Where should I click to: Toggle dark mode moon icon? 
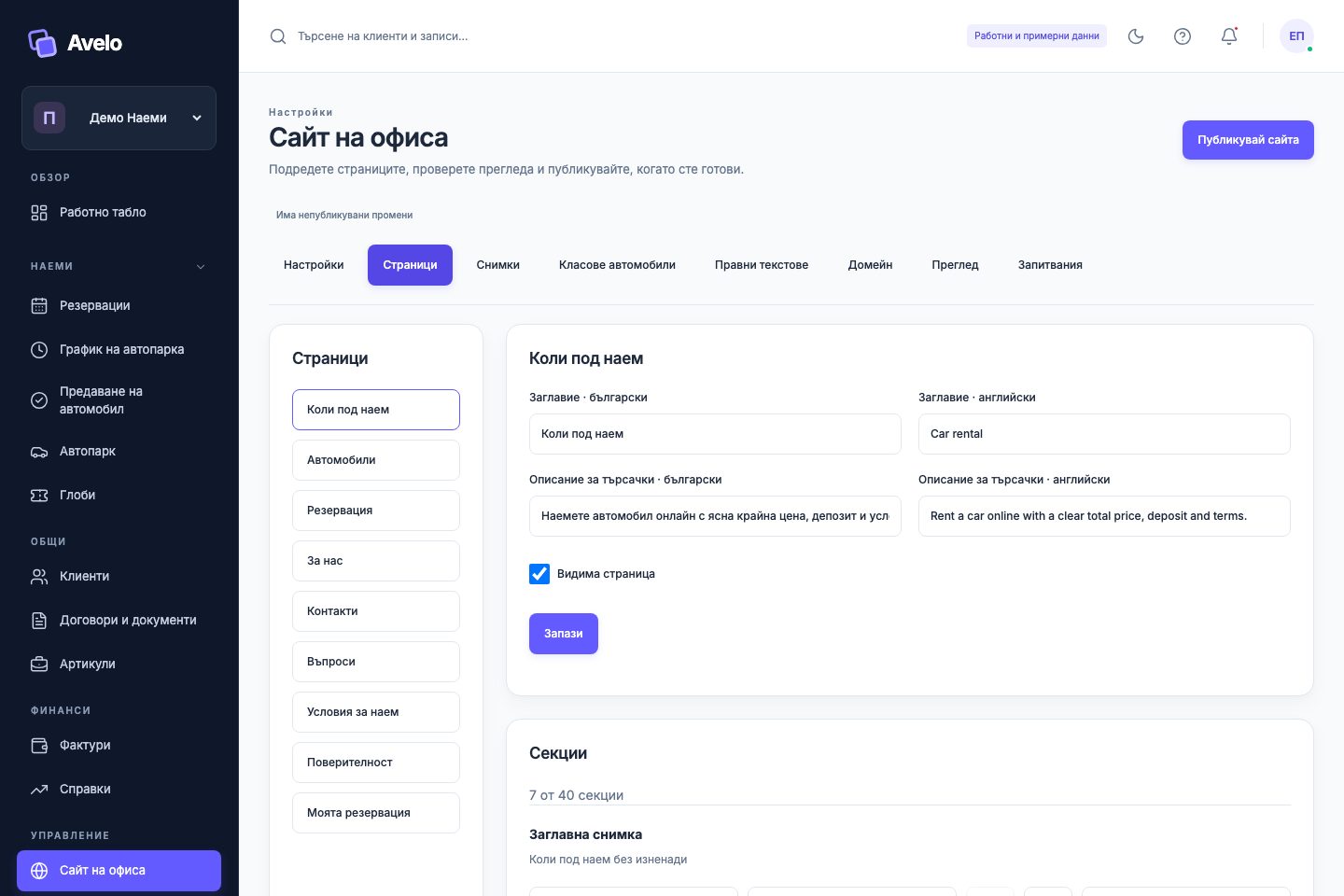pyautogui.click(x=1136, y=36)
